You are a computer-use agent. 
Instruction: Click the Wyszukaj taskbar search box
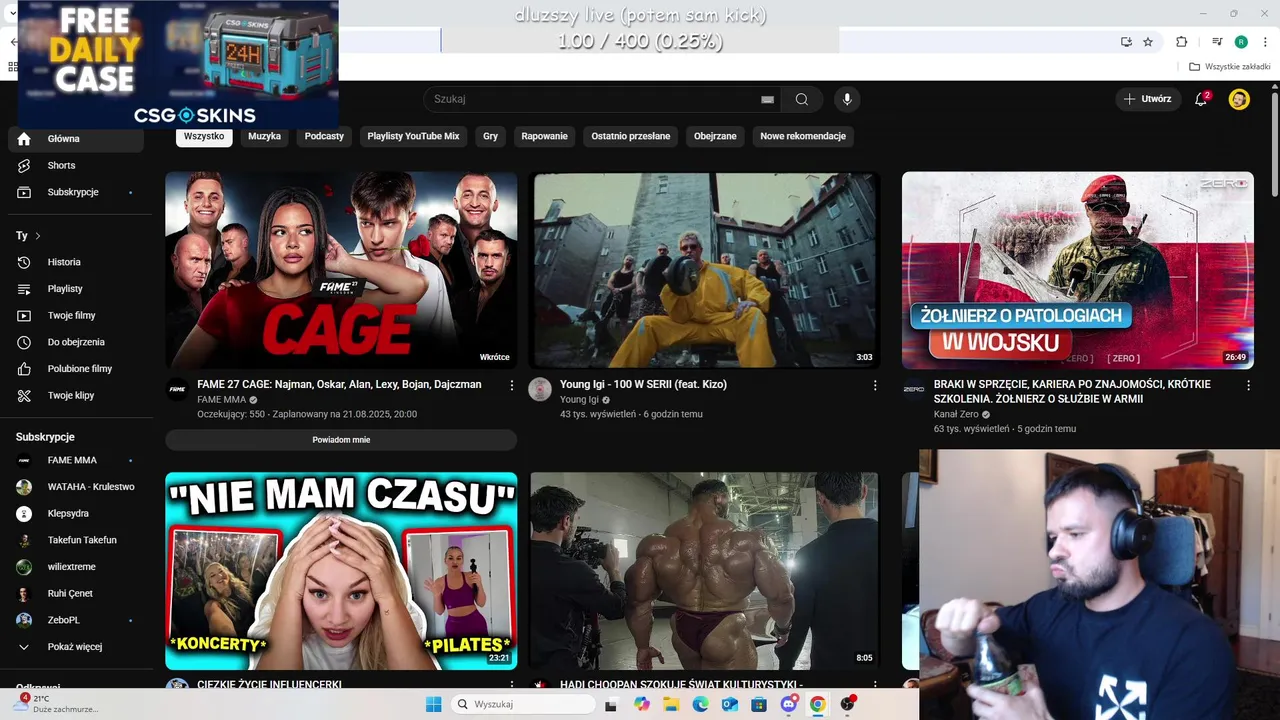click(522, 704)
